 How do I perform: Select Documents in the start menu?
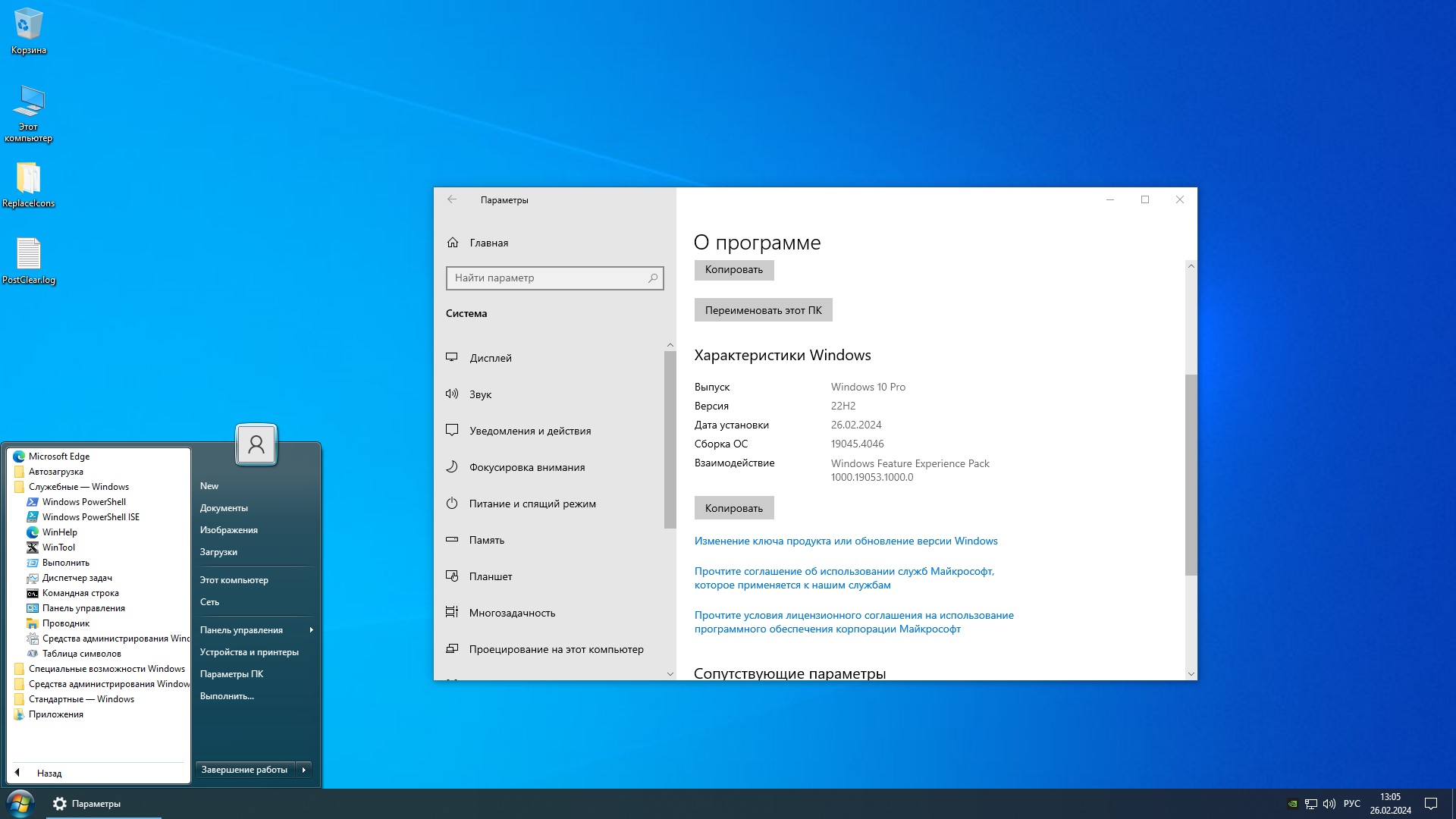click(224, 508)
